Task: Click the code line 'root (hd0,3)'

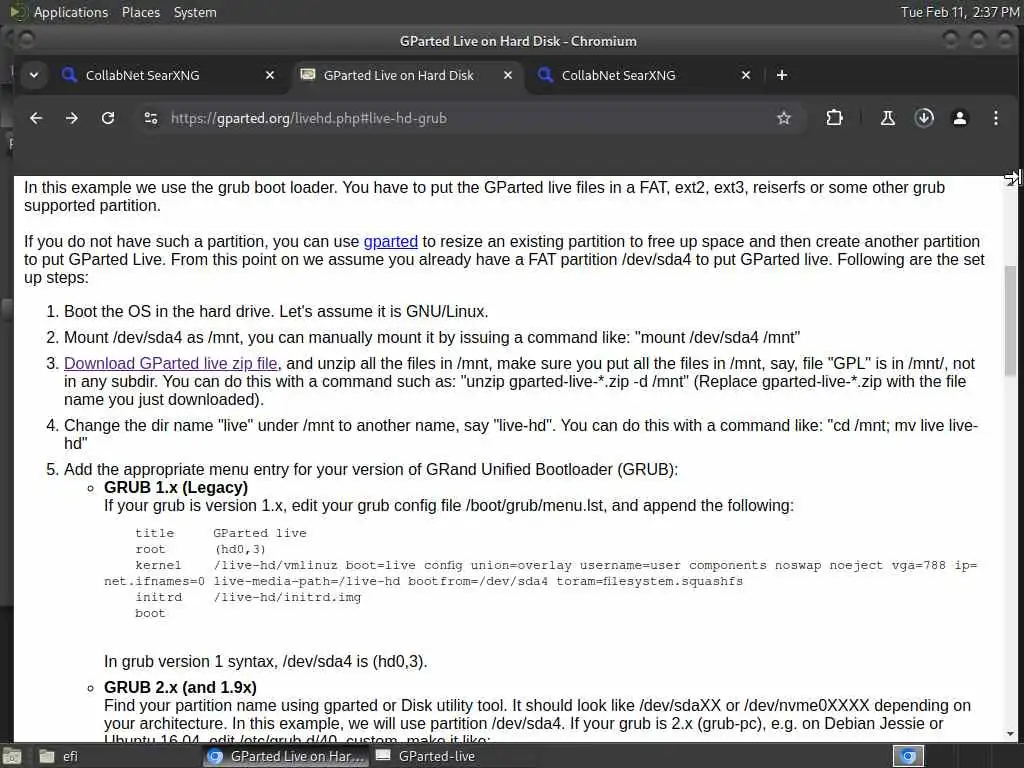Action: click(200, 549)
